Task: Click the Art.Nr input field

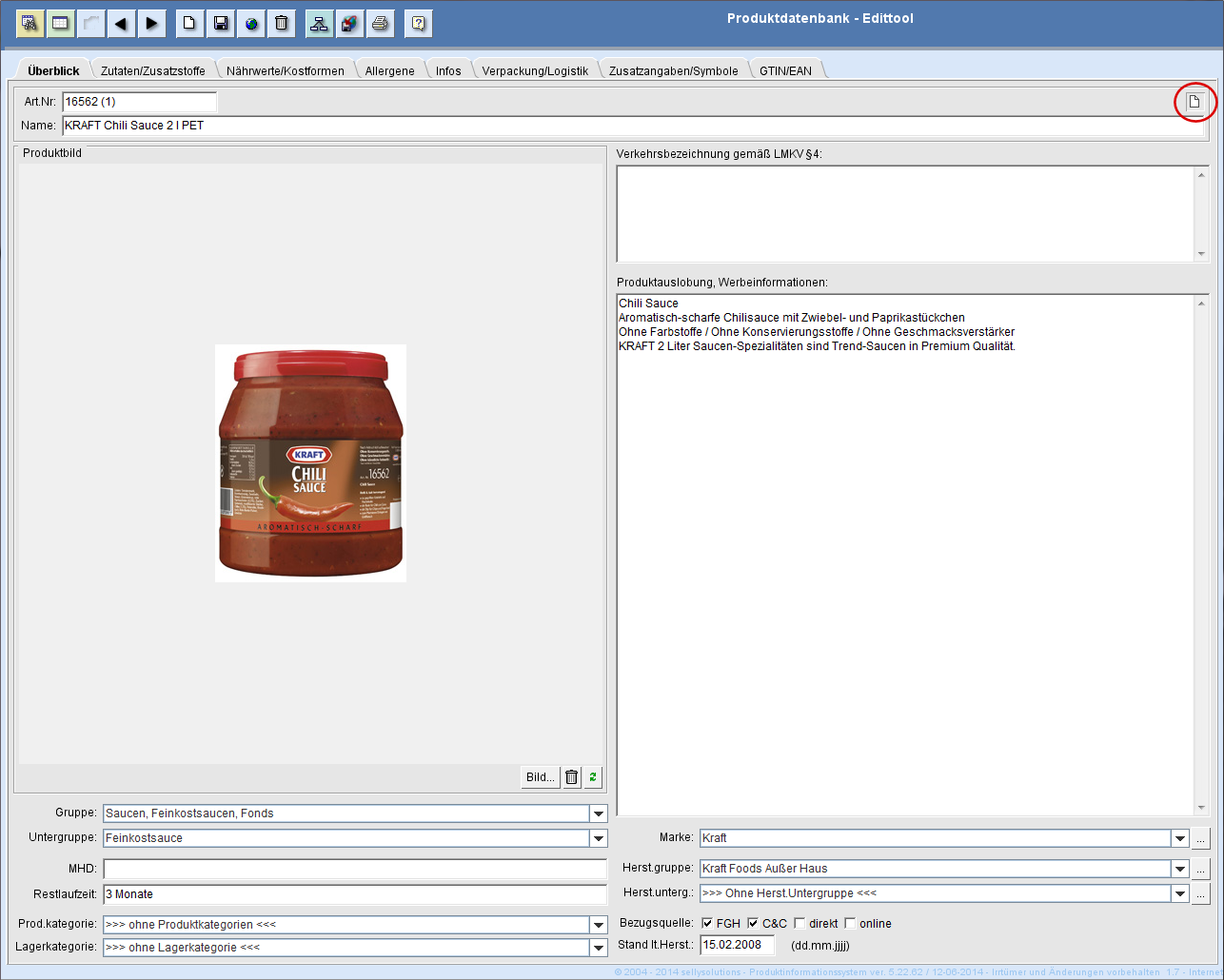Action: coord(140,102)
